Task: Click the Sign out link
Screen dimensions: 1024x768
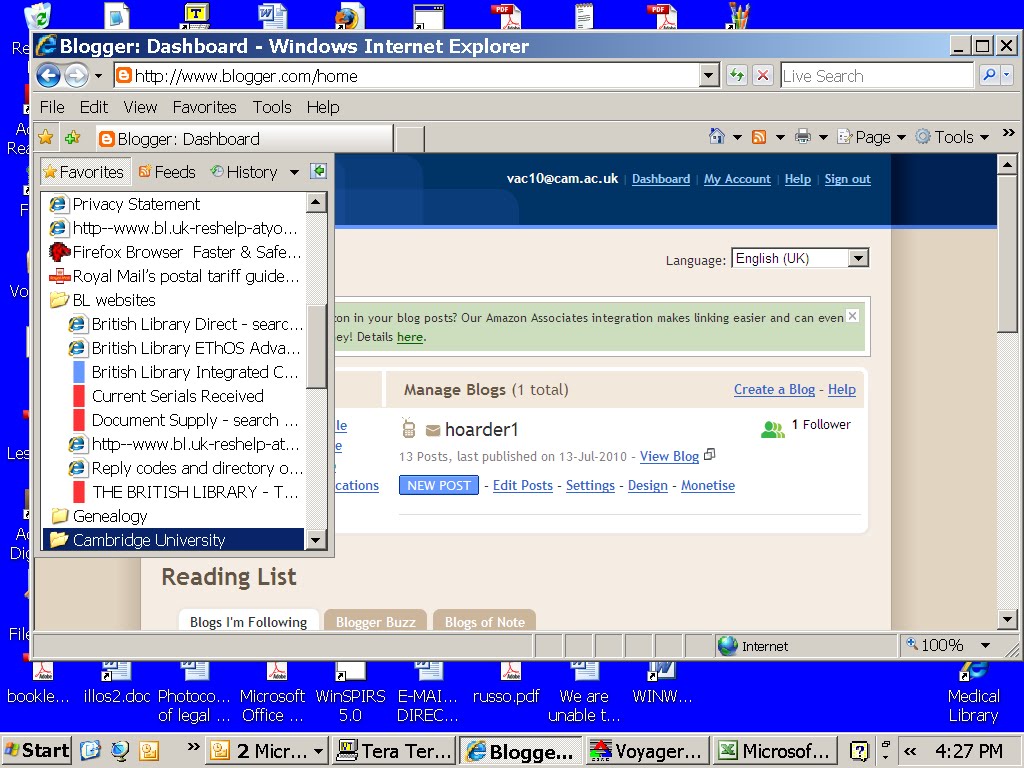Action: (848, 179)
